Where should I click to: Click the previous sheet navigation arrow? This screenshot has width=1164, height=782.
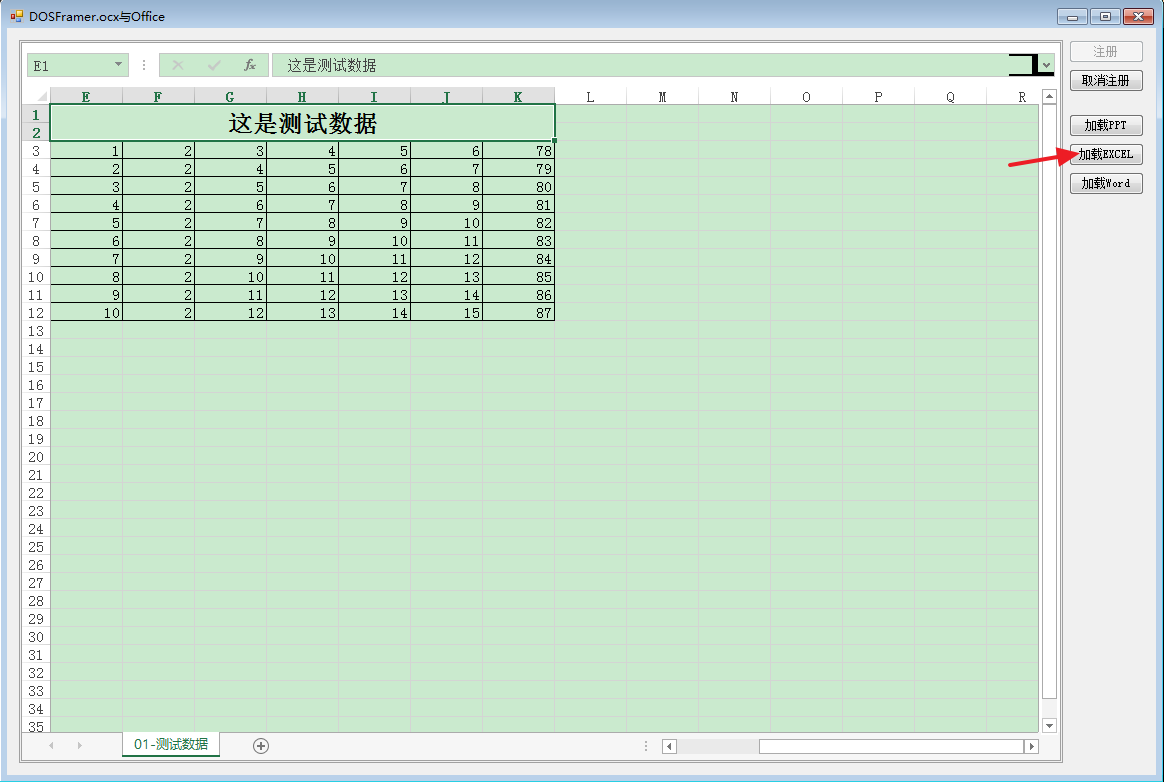pyautogui.click(x=51, y=745)
